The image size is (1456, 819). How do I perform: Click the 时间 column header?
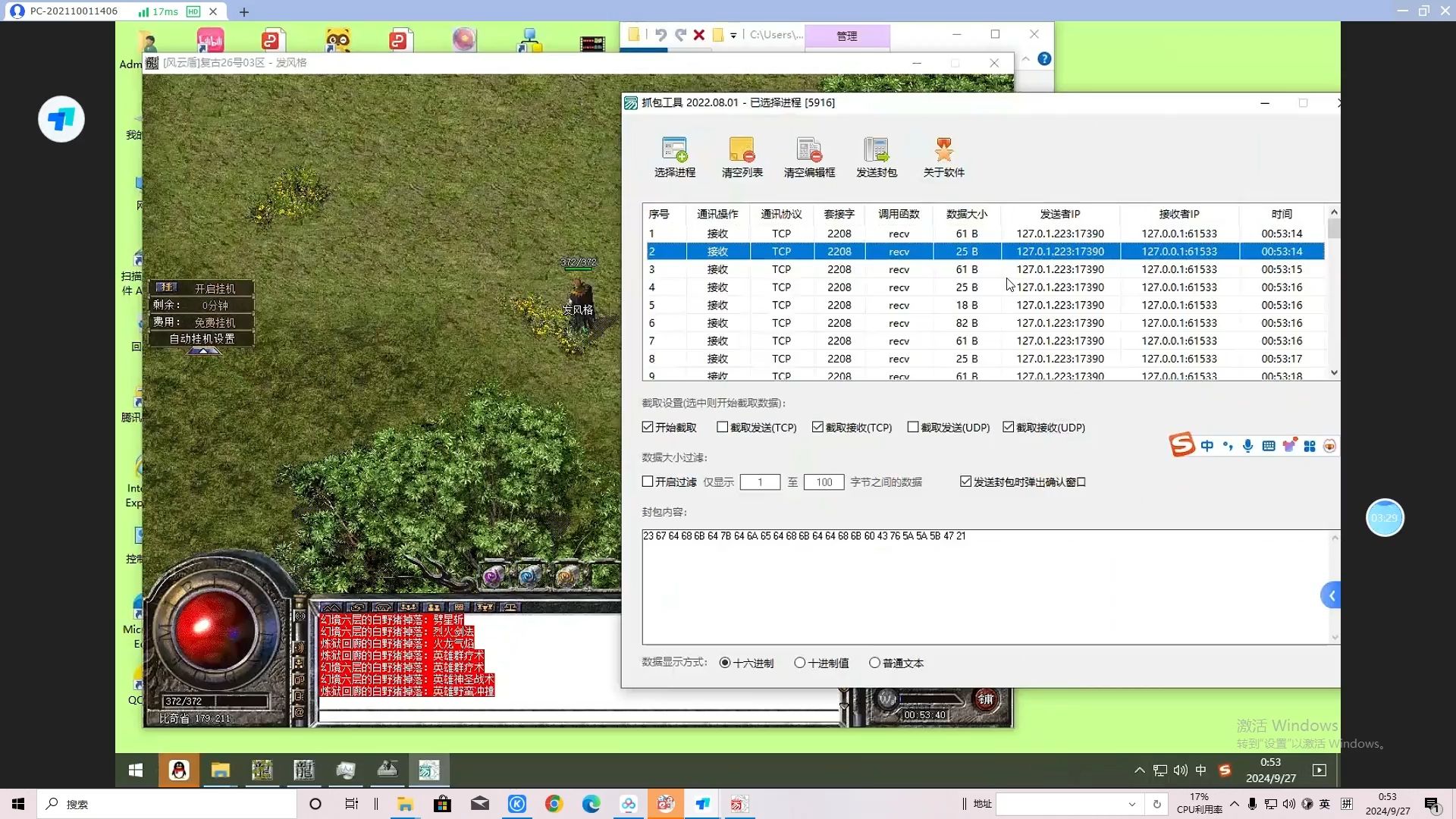coord(1282,214)
